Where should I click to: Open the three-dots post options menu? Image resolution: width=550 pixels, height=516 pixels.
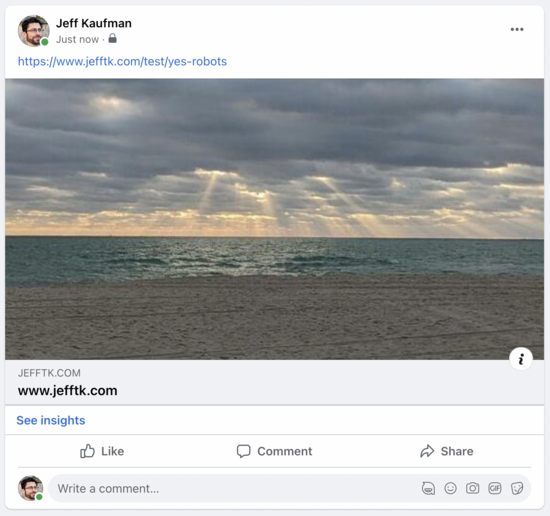coord(517,29)
